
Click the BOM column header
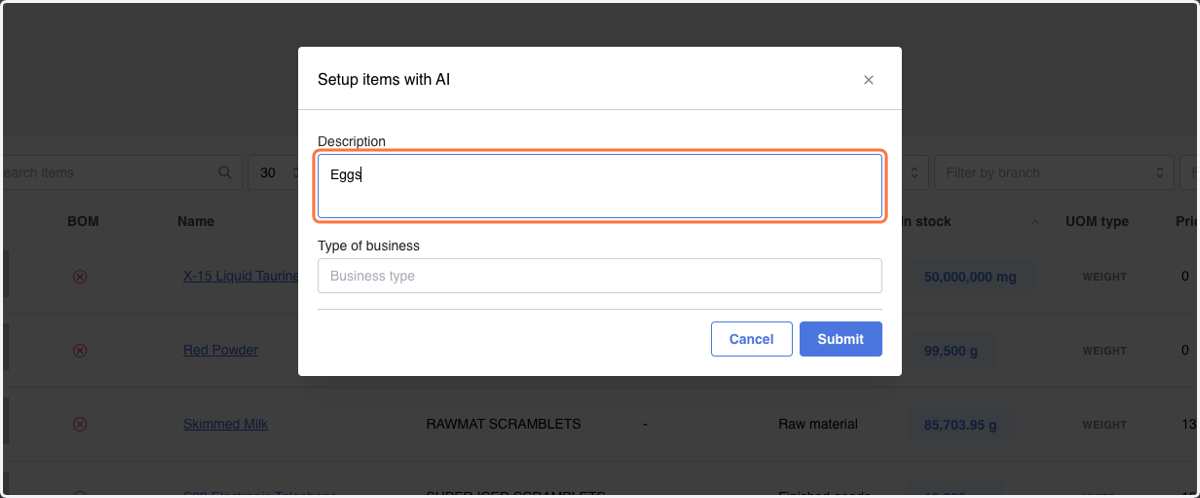83,221
